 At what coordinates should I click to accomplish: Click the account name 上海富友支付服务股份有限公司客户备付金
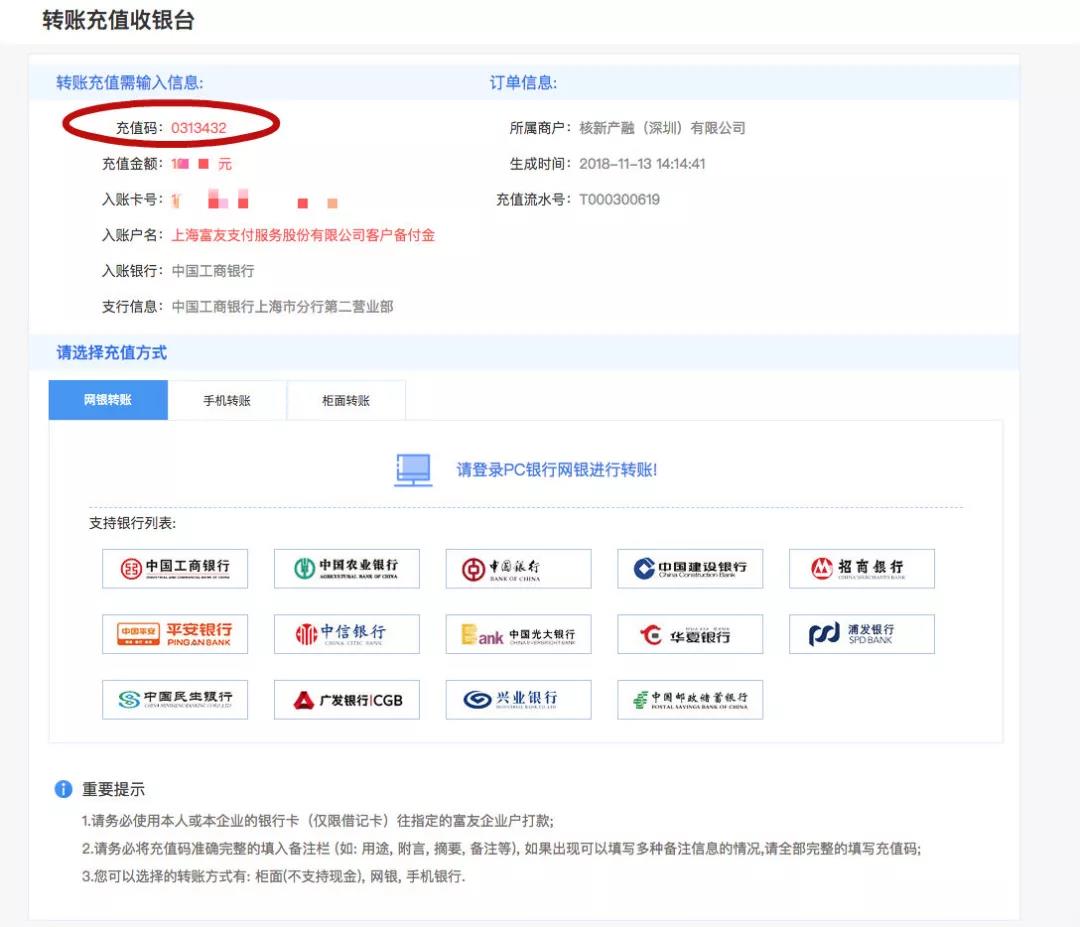pyautogui.click(x=303, y=236)
